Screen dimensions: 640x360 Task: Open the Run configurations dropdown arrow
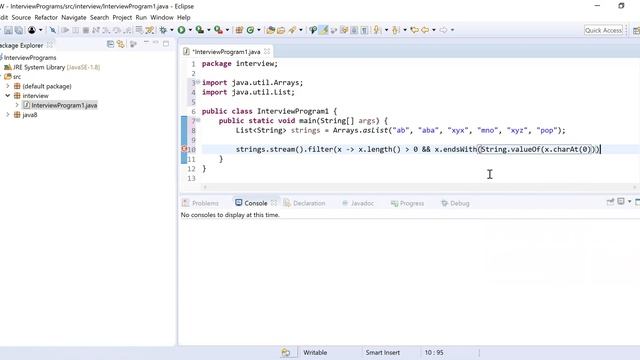[x=190, y=30]
